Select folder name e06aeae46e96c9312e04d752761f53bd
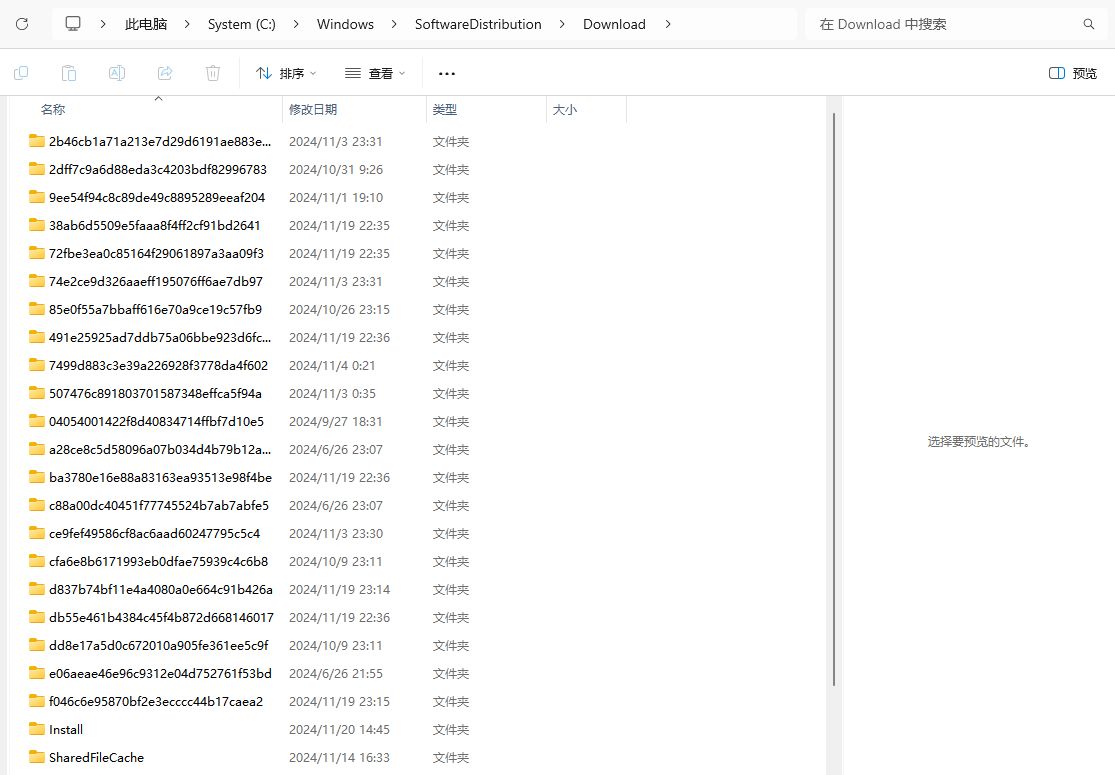Screen dimensions: 1115x775 click(160, 673)
